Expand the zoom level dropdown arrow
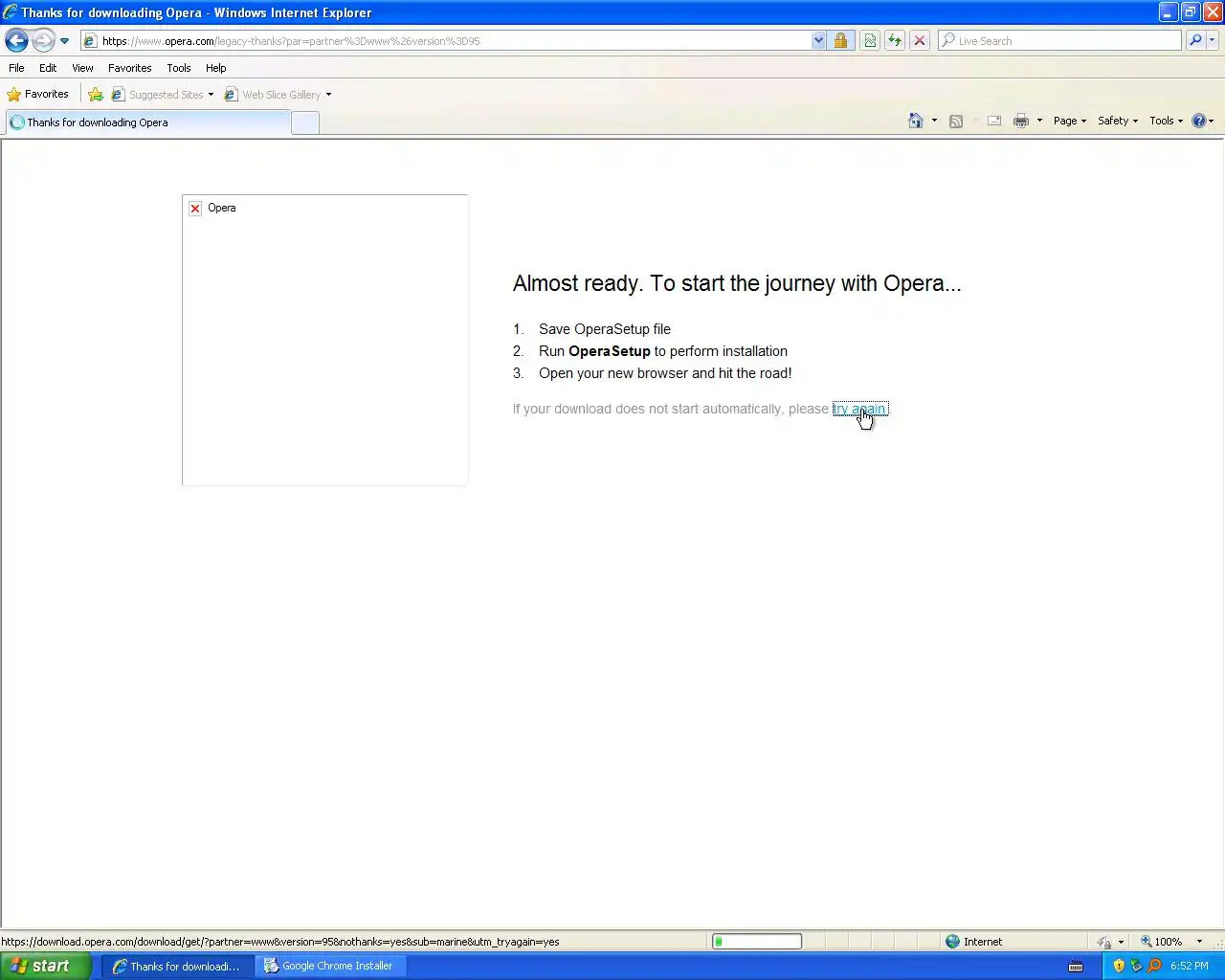 pyautogui.click(x=1199, y=942)
